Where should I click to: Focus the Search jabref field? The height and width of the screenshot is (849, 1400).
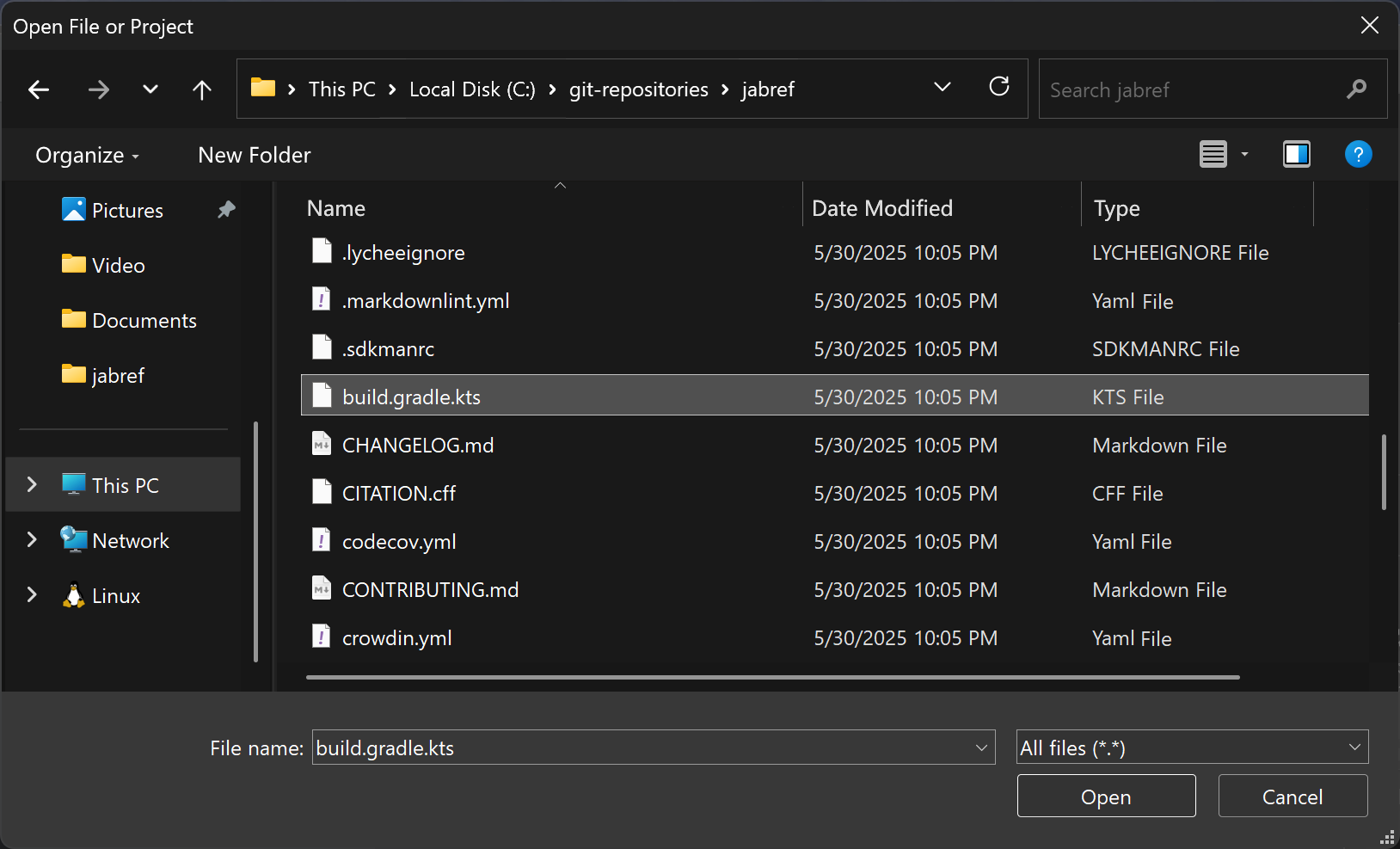click(1213, 89)
